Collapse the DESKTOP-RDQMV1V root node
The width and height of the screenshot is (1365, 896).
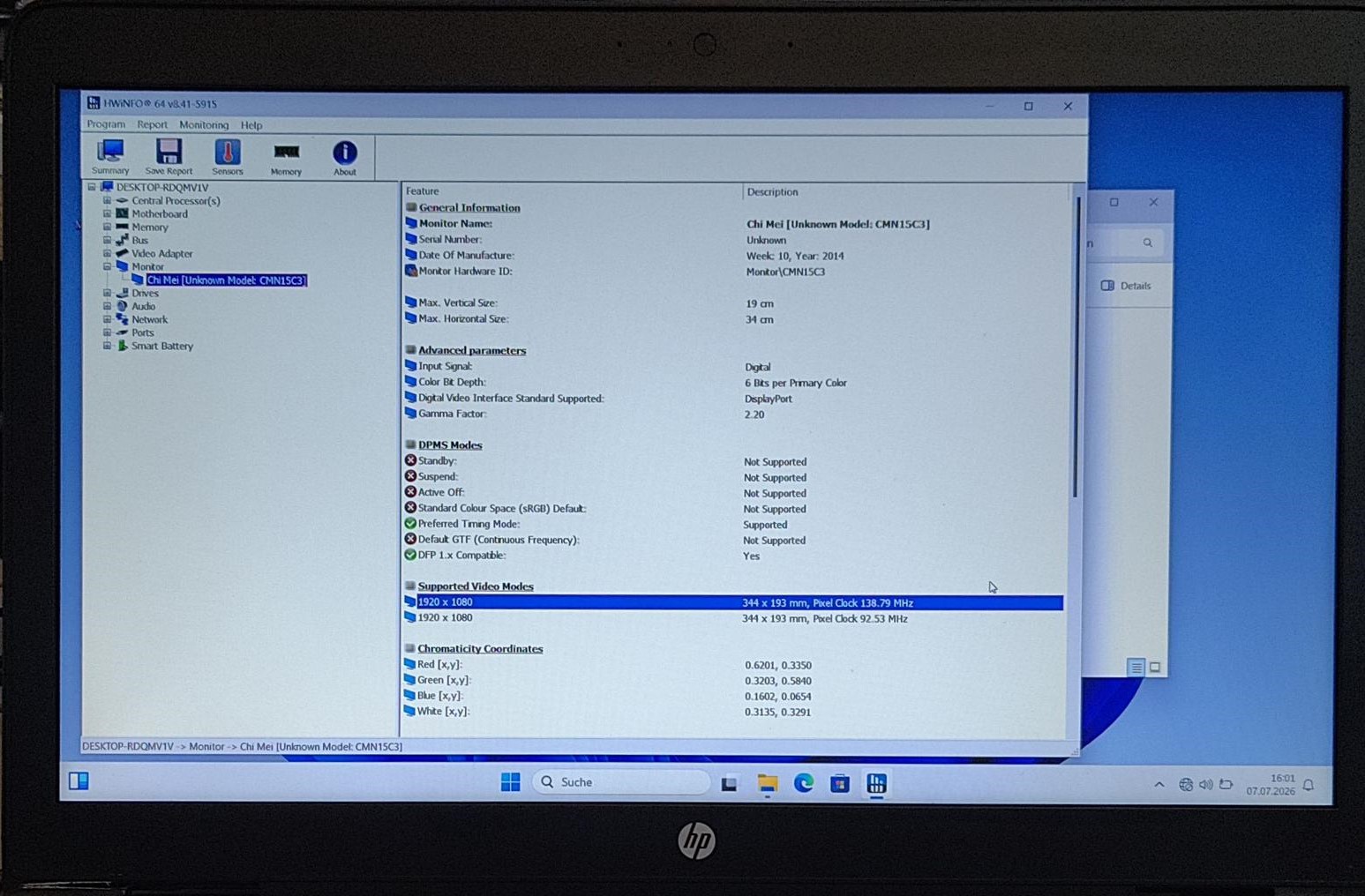92,187
